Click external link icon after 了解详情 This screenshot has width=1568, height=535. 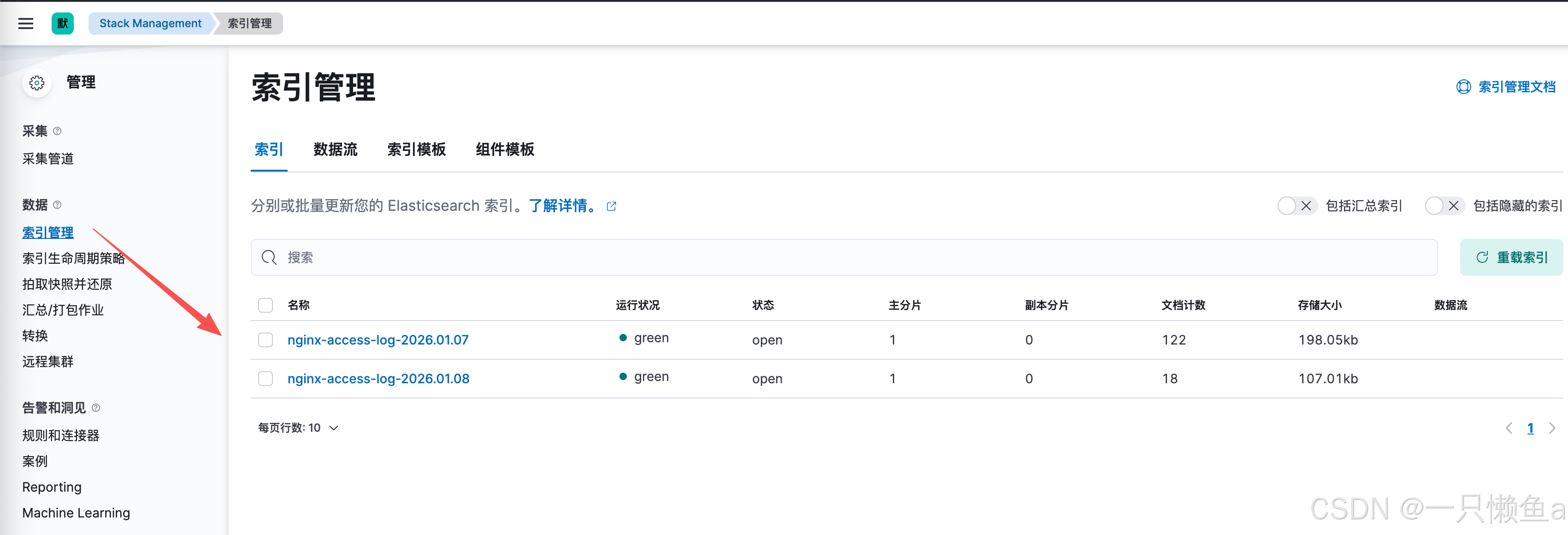(x=611, y=207)
